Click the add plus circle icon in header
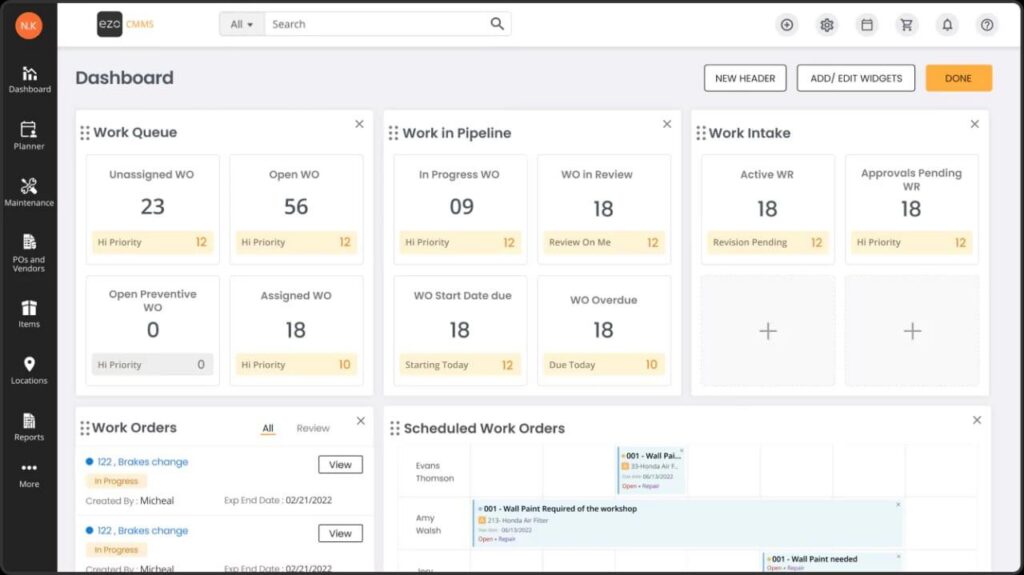 pos(787,25)
